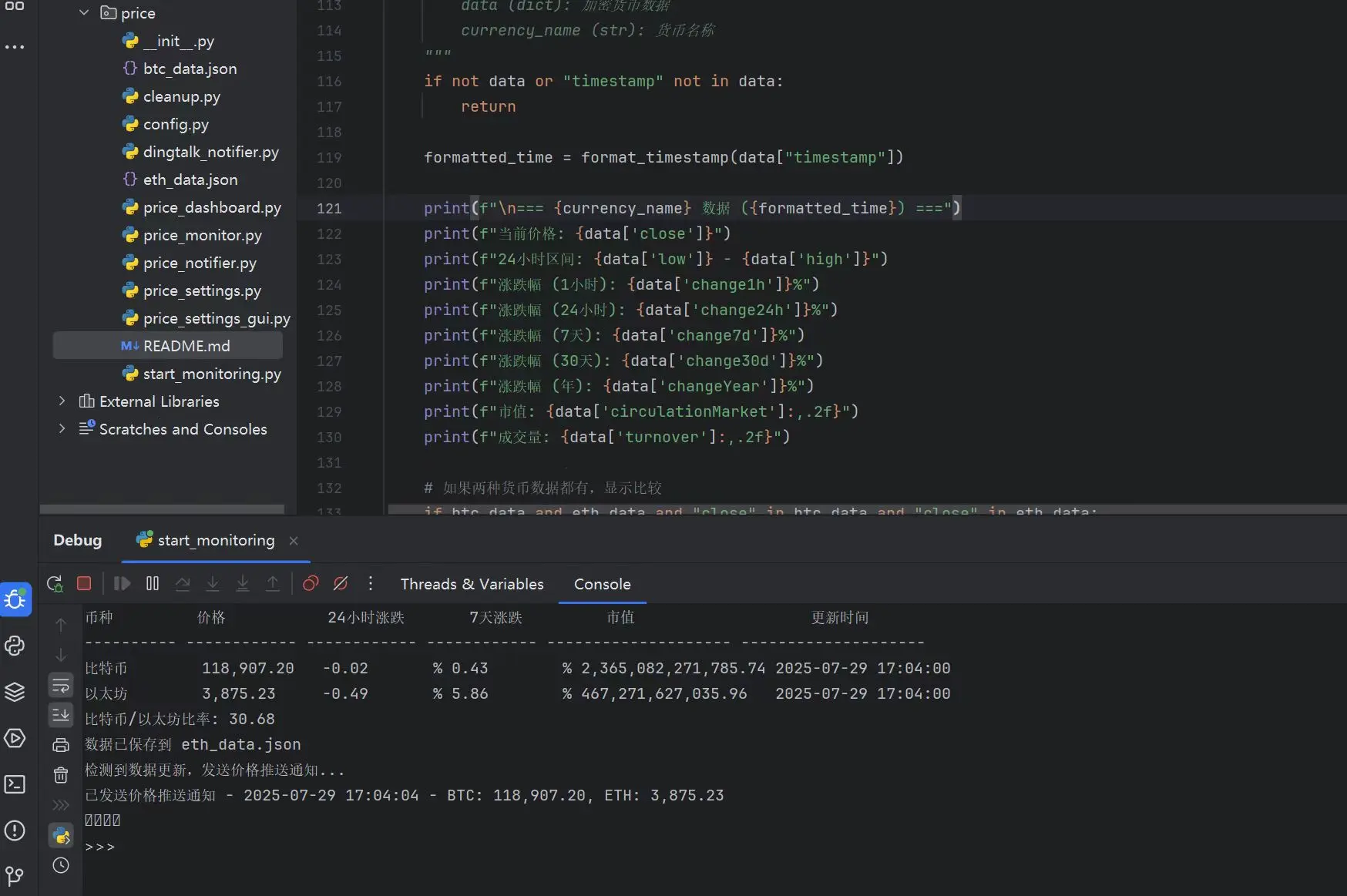Open start_monitoring.py file
Image resolution: width=1347 pixels, height=896 pixels.
pos(202,374)
